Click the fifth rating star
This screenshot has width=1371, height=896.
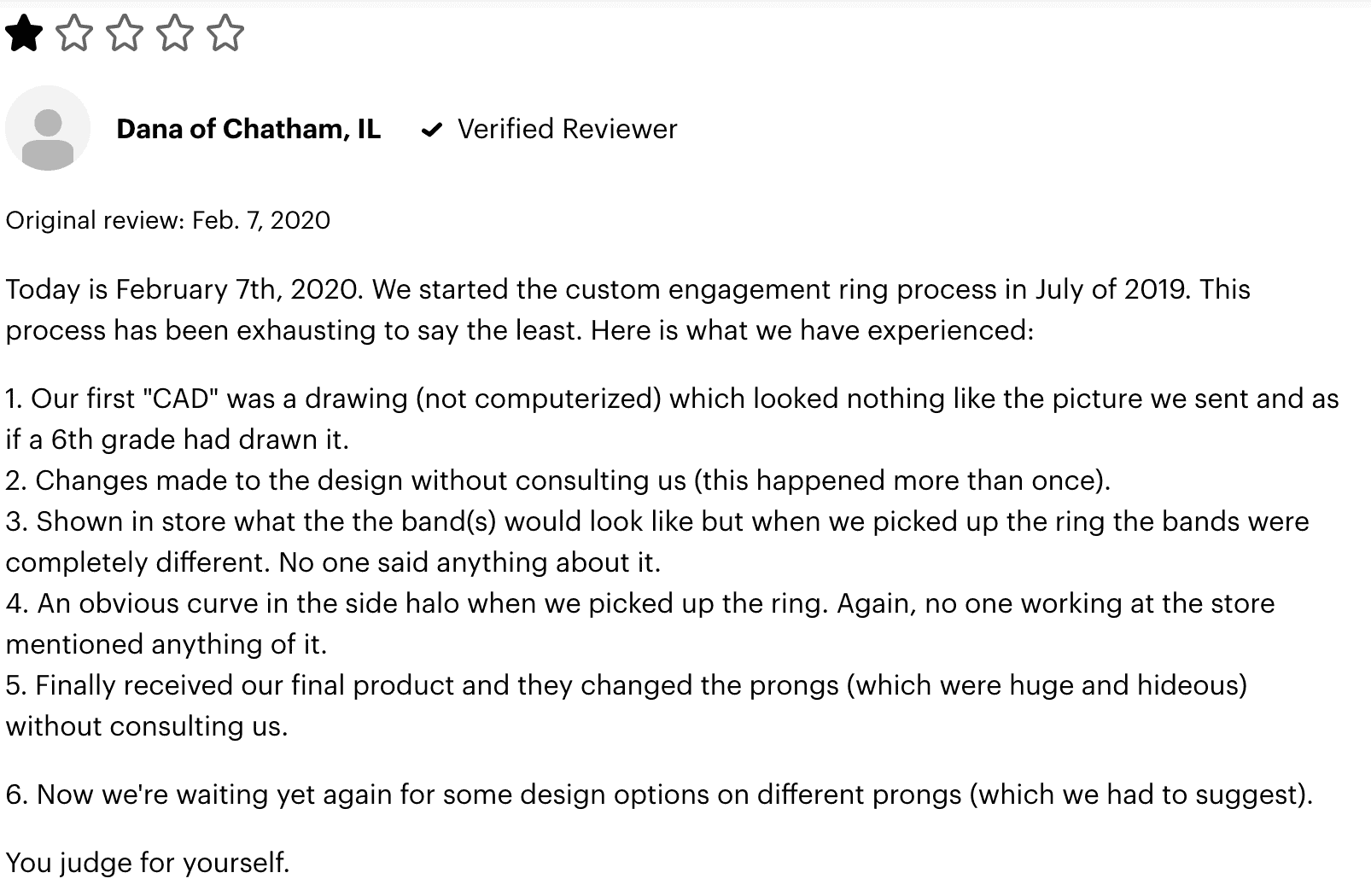point(225,34)
